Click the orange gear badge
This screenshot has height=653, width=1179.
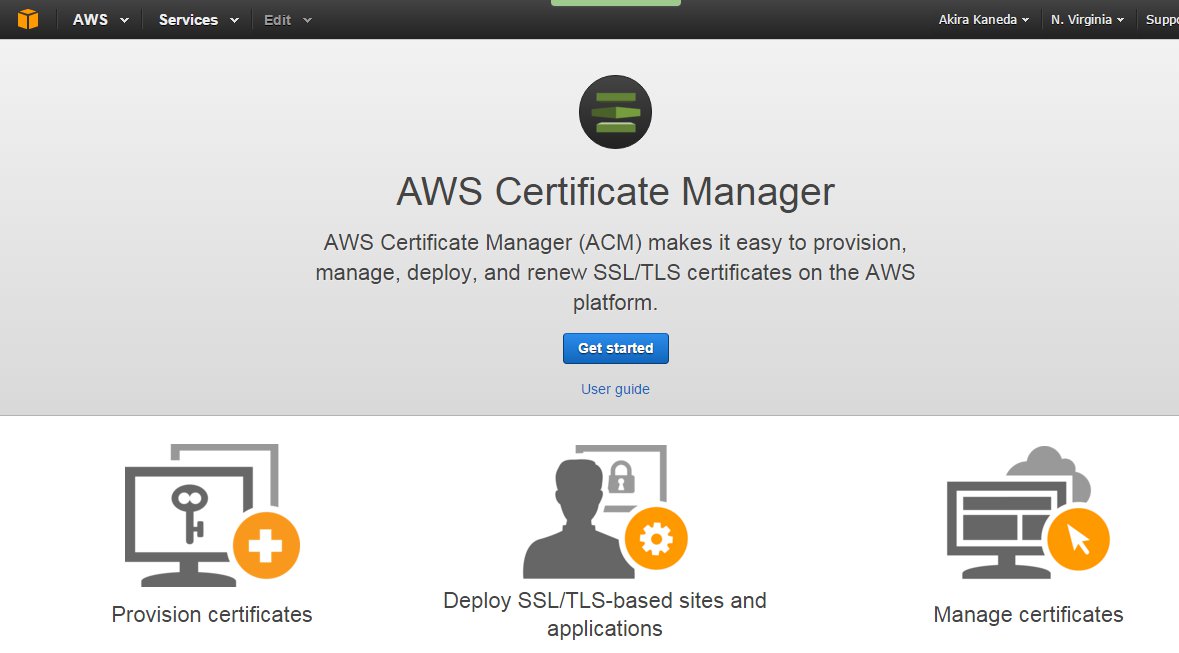(x=656, y=540)
